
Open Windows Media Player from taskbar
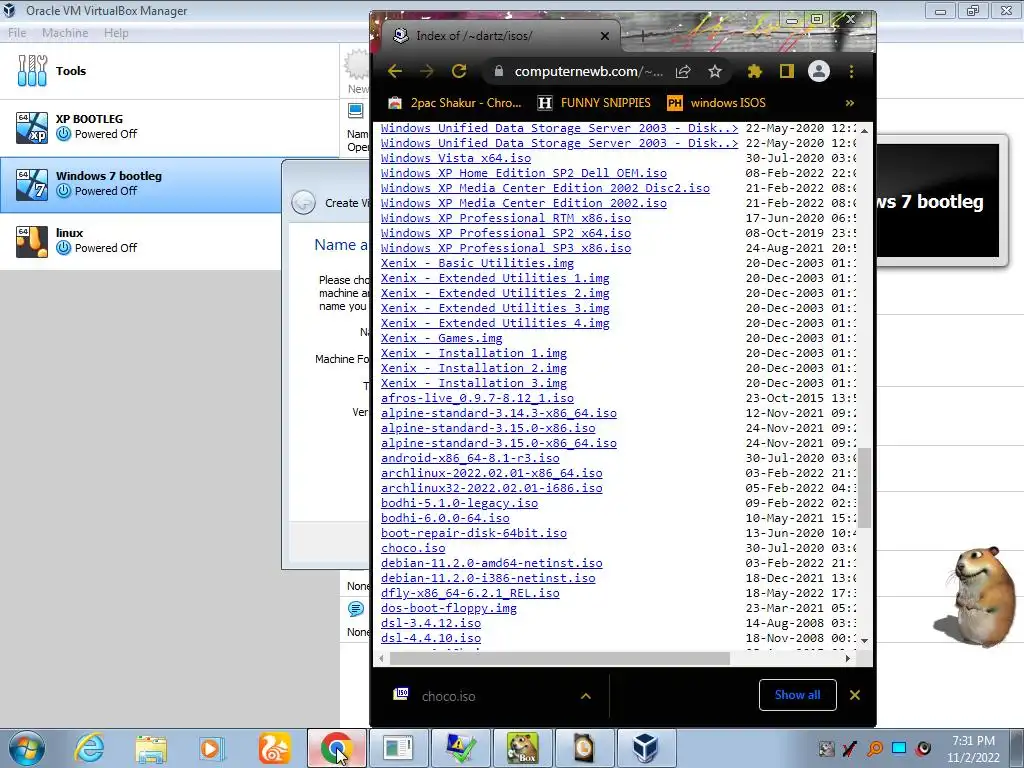212,748
